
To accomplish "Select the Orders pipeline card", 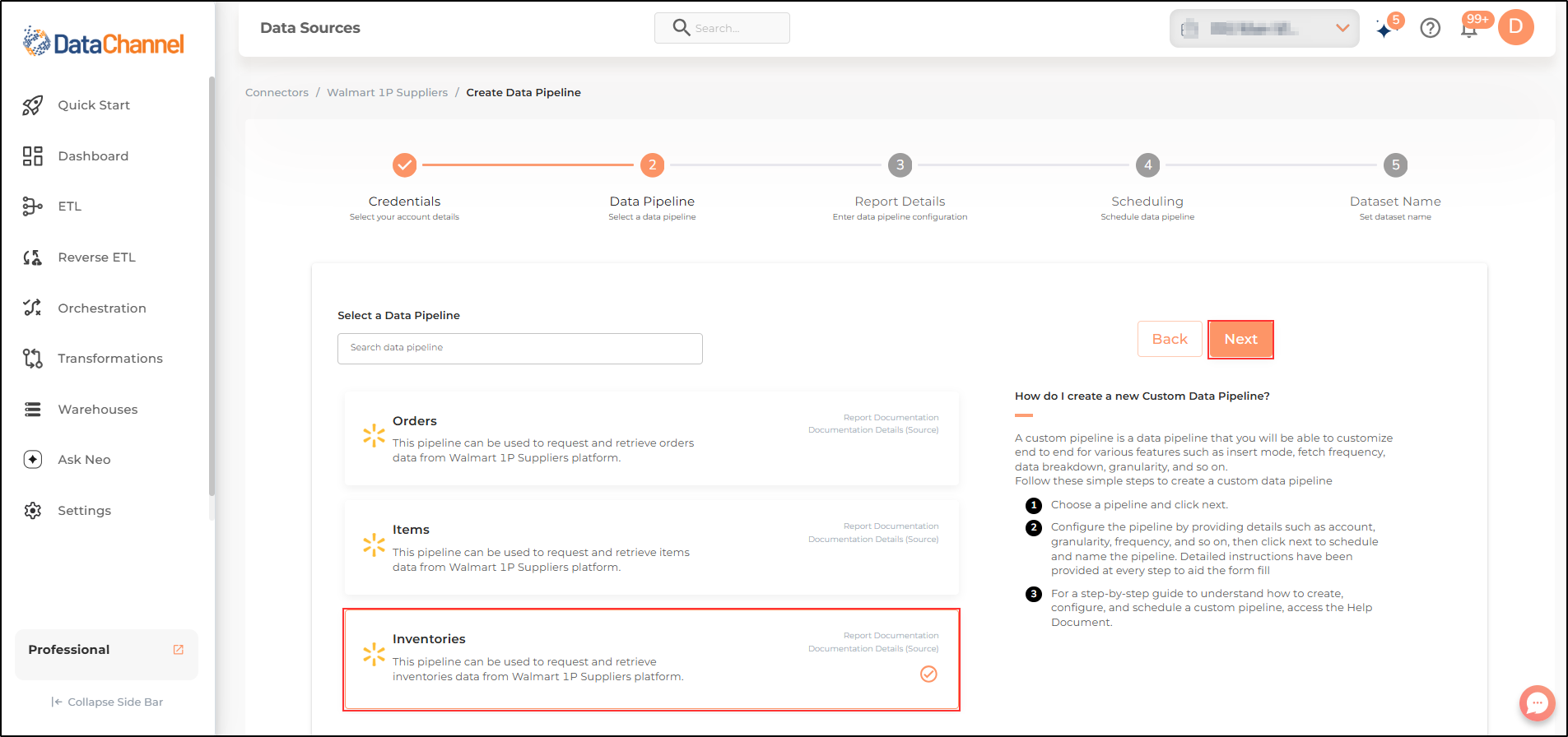I will [652, 438].
